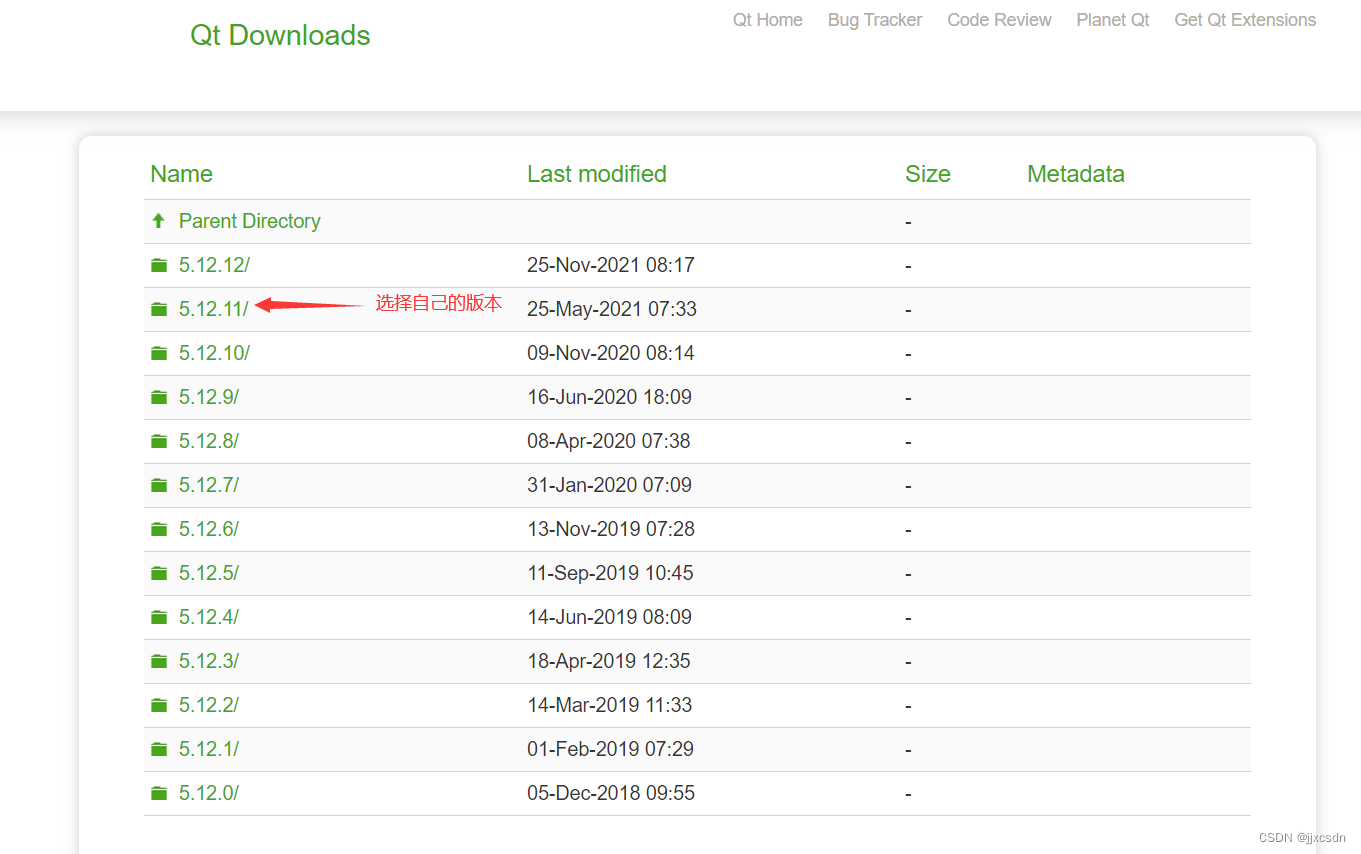Click the folder icon beside 5.12.11/
This screenshot has height=854, width=1361.
(158, 309)
